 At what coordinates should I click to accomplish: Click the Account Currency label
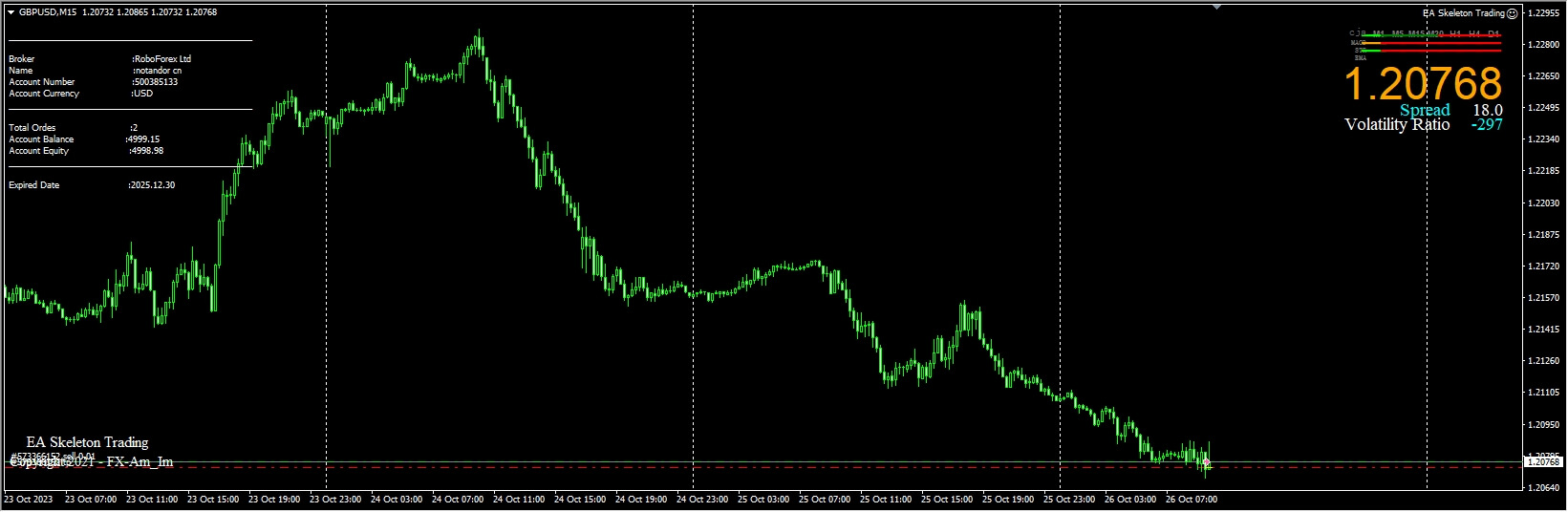click(44, 94)
